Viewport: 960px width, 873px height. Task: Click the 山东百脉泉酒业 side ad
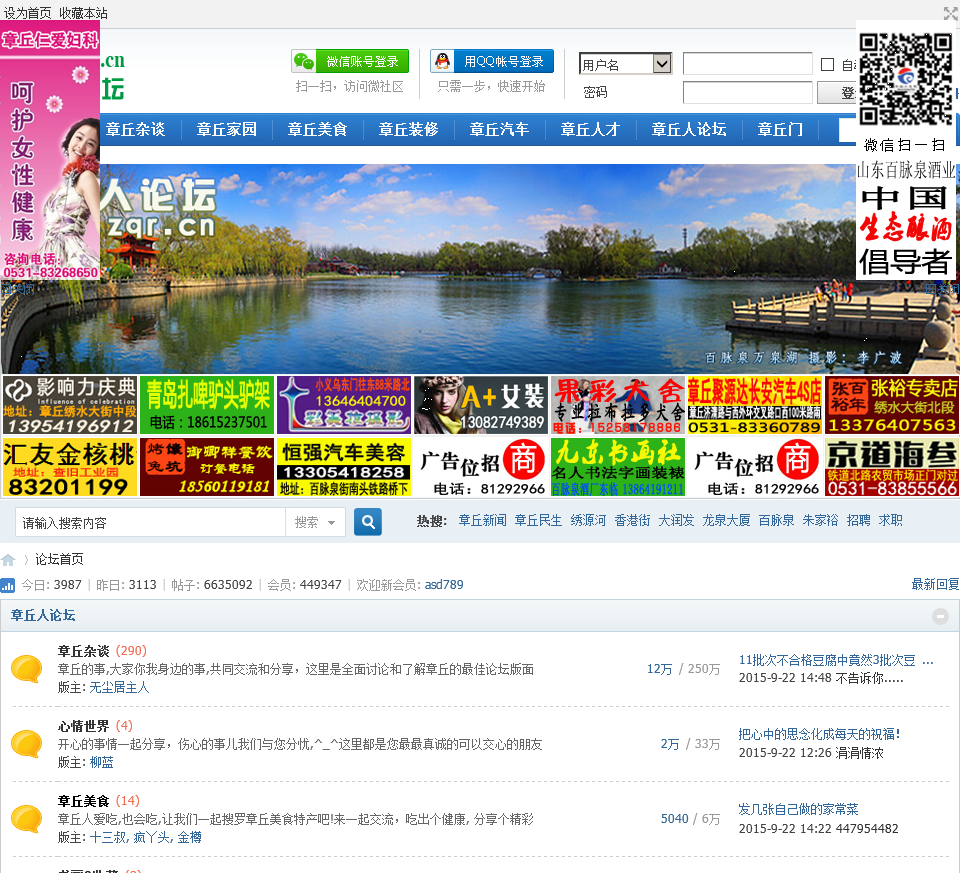point(906,220)
